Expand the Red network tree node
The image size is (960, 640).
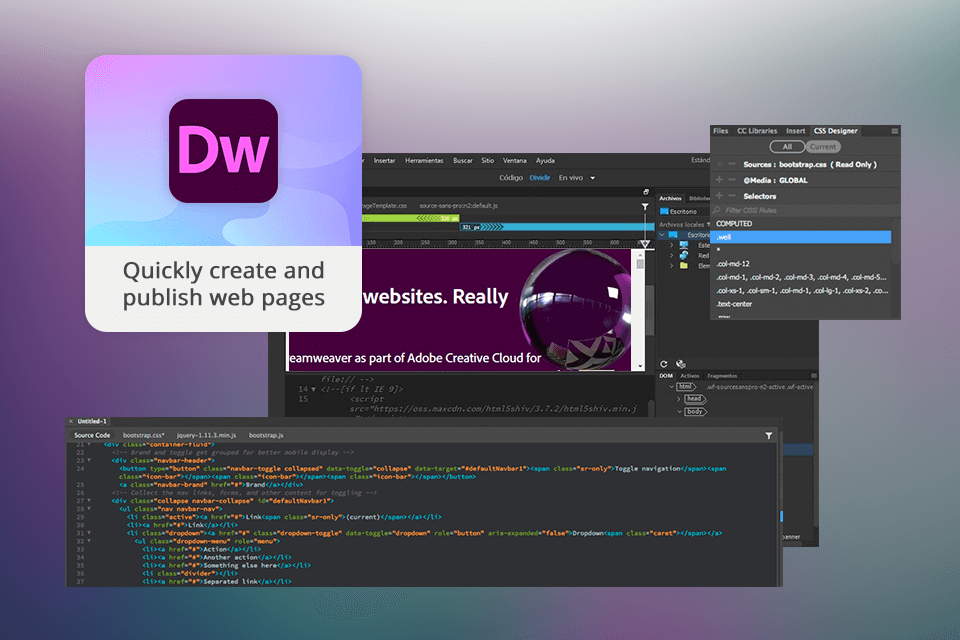(x=672, y=255)
